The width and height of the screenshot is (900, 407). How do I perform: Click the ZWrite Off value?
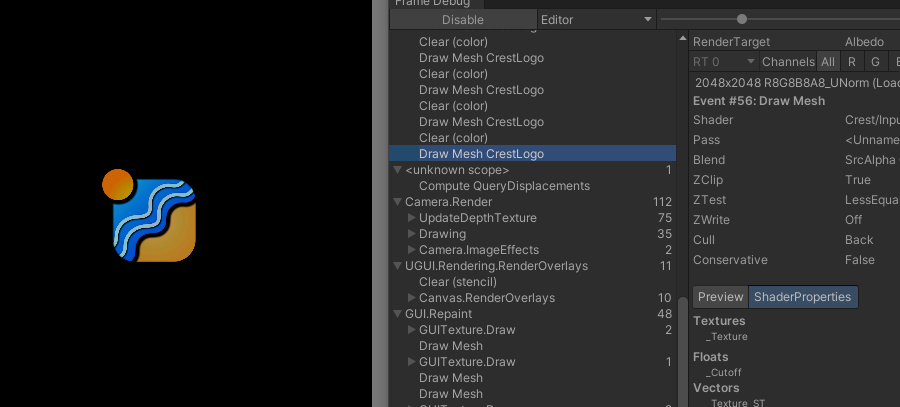pyautogui.click(x=853, y=220)
